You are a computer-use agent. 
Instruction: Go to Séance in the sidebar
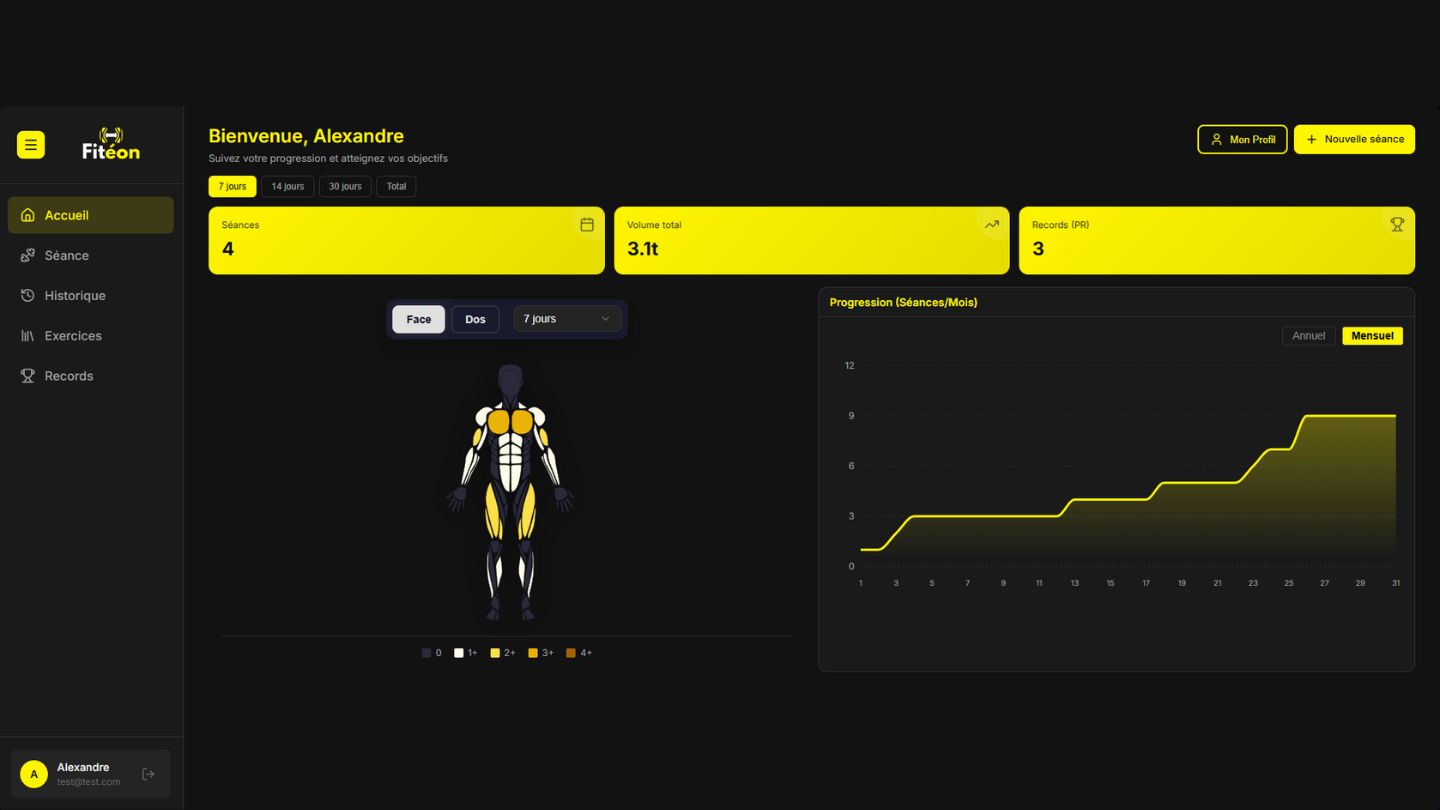tap(91, 255)
